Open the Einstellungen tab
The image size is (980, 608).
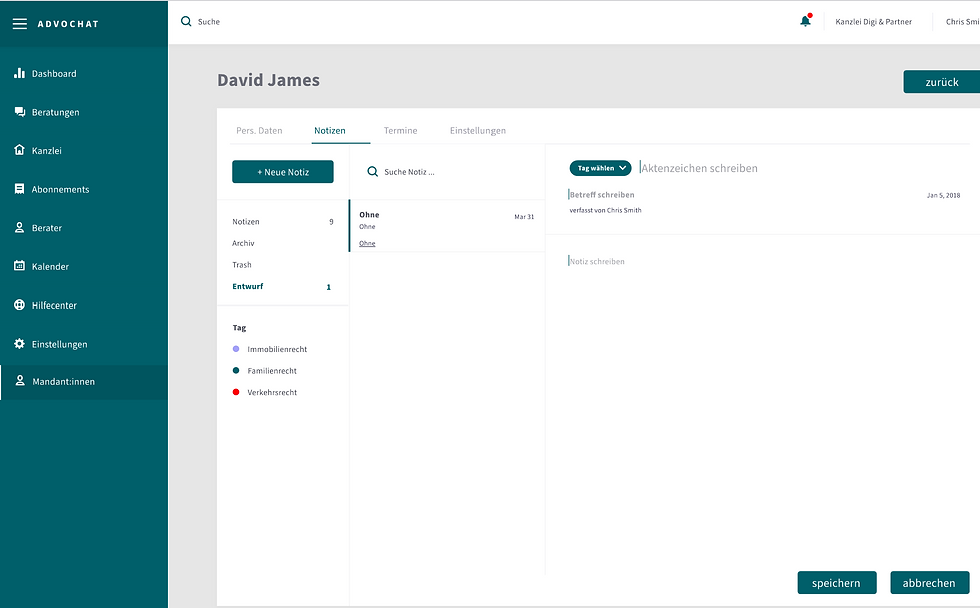click(478, 131)
